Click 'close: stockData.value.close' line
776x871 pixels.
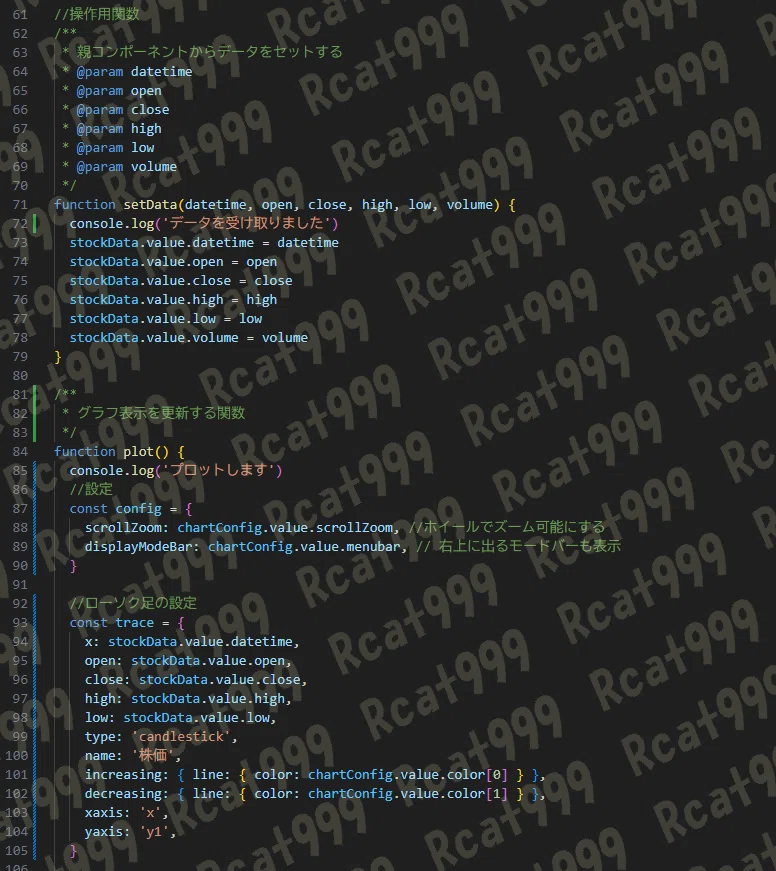pos(196,680)
